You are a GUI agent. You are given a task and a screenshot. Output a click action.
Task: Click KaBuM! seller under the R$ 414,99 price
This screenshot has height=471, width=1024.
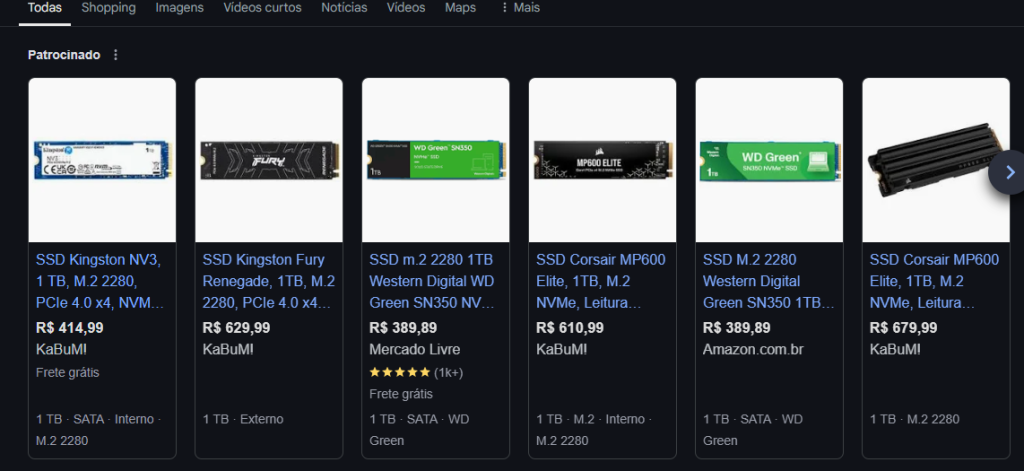pos(61,349)
